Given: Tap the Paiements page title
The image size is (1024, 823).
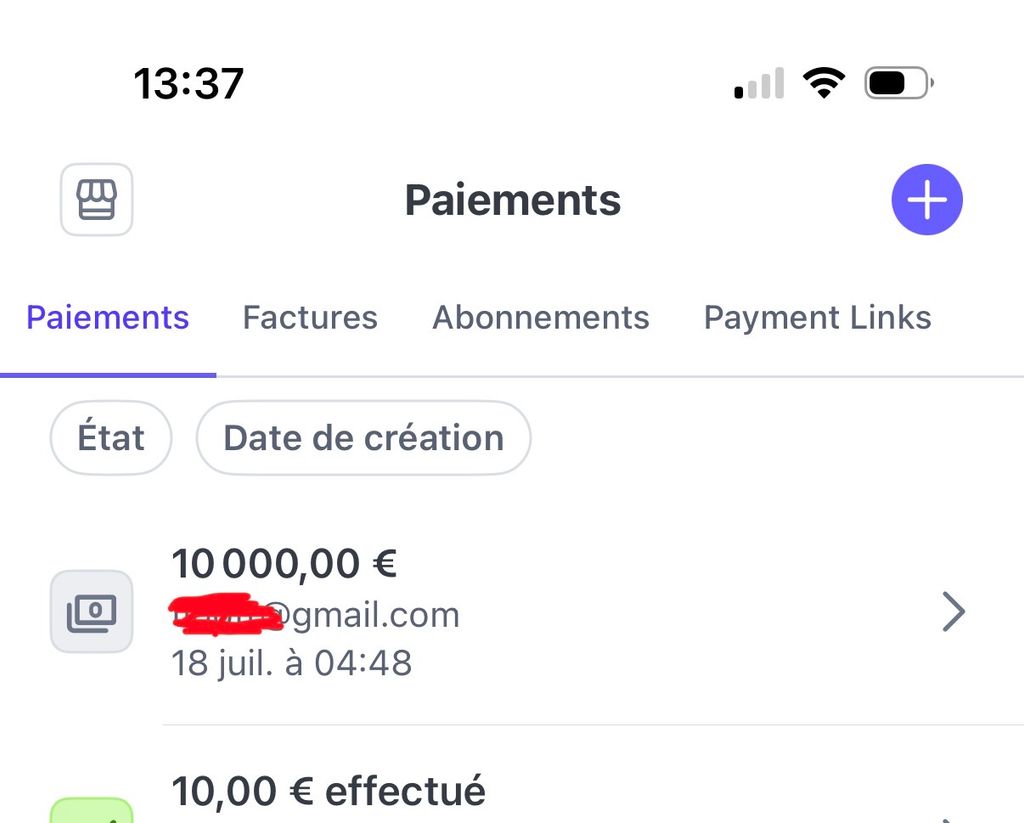Looking at the screenshot, I should click(x=512, y=200).
